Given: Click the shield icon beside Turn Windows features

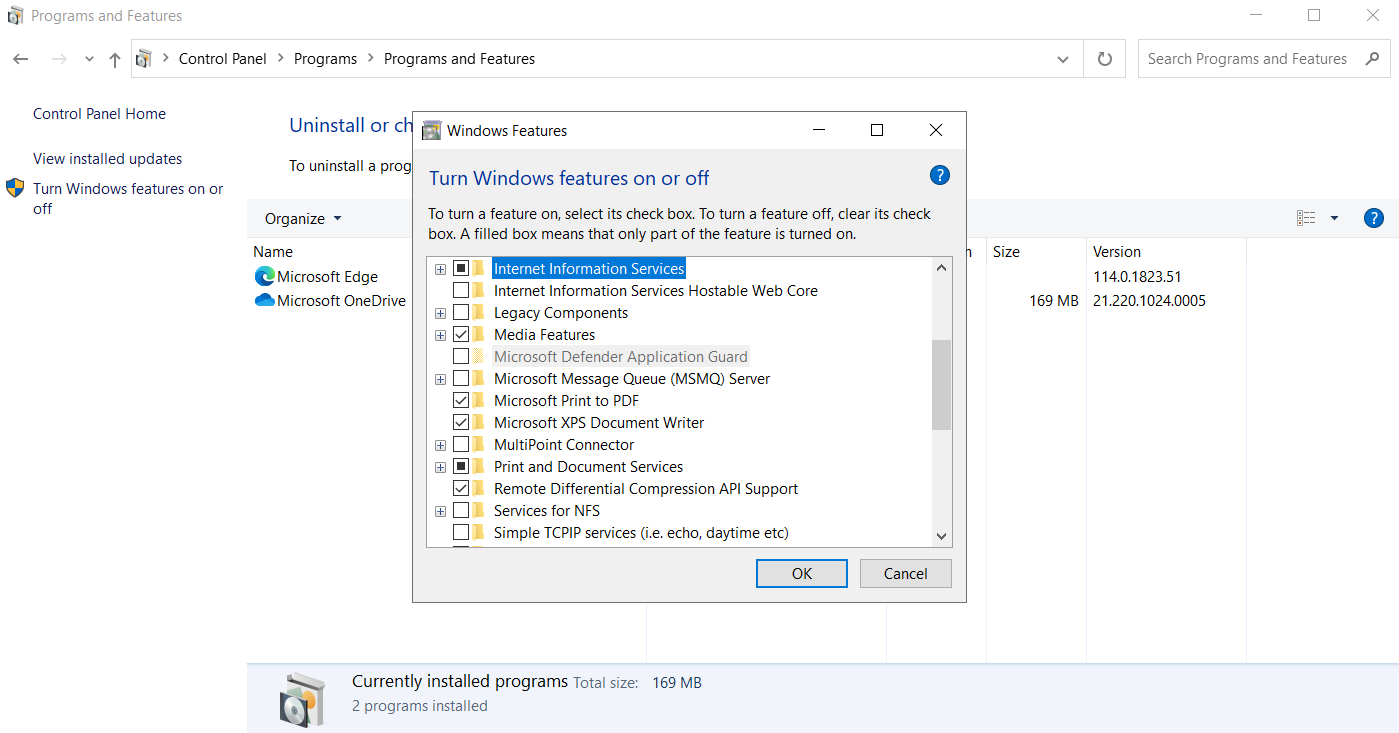Looking at the screenshot, I should tap(15, 188).
